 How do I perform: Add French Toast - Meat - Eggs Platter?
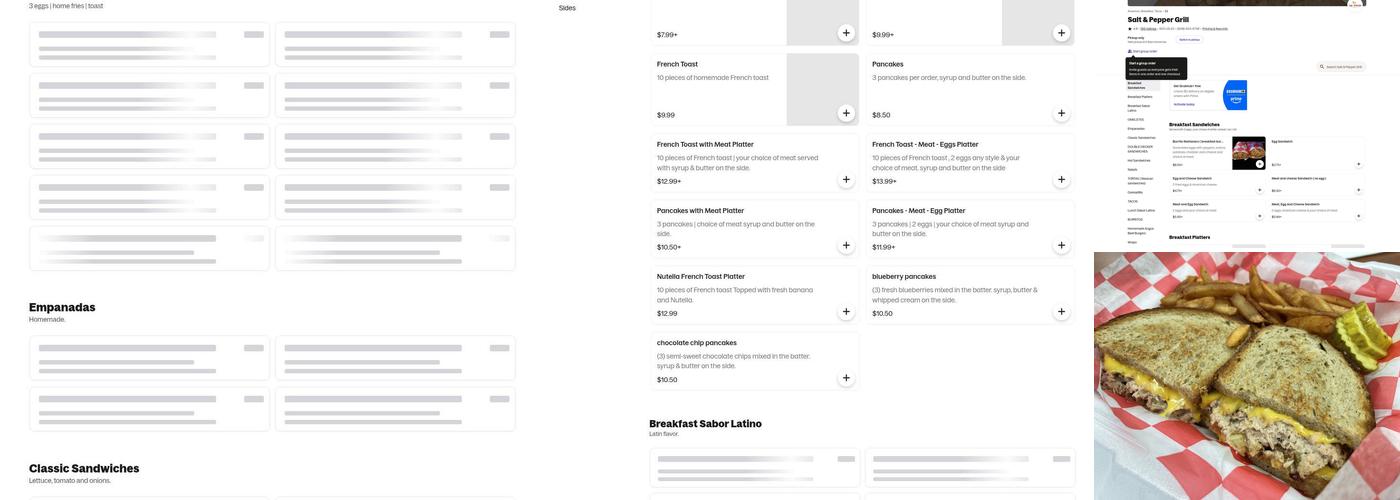(1061, 180)
